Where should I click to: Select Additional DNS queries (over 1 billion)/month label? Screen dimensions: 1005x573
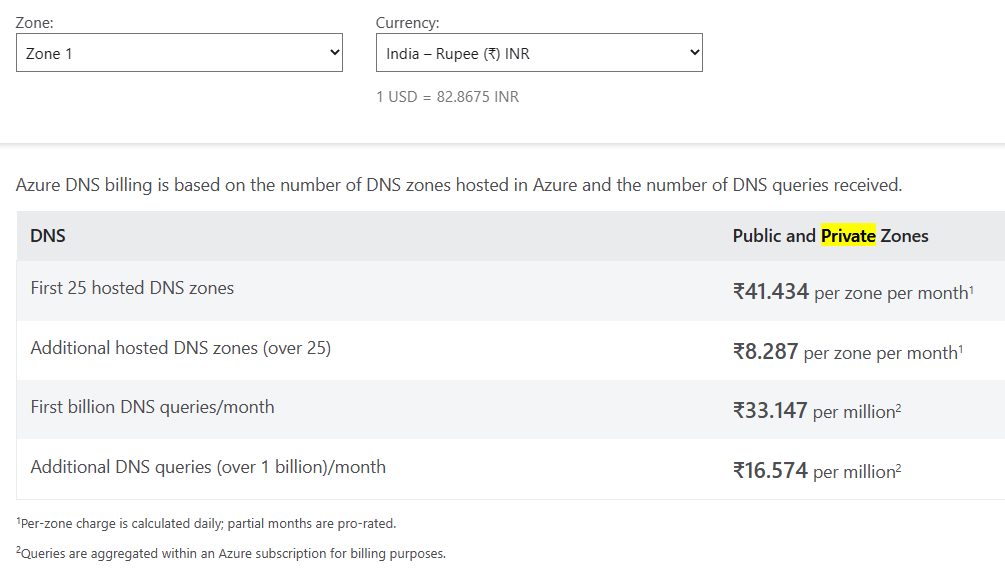point(208,467)
